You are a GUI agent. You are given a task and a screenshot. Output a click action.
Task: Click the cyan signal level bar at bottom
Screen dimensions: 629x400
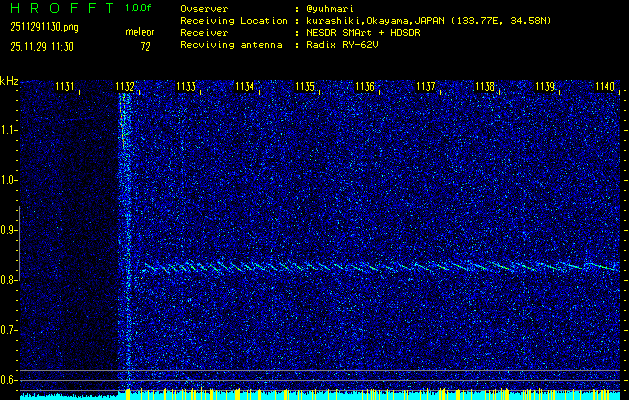click(x=320, y=395)
